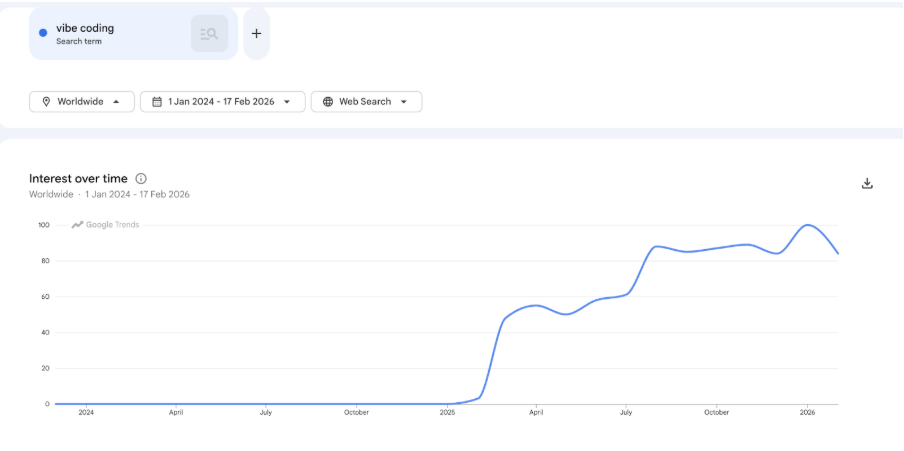Click the April 2025 point on chart

click(536, 305)
